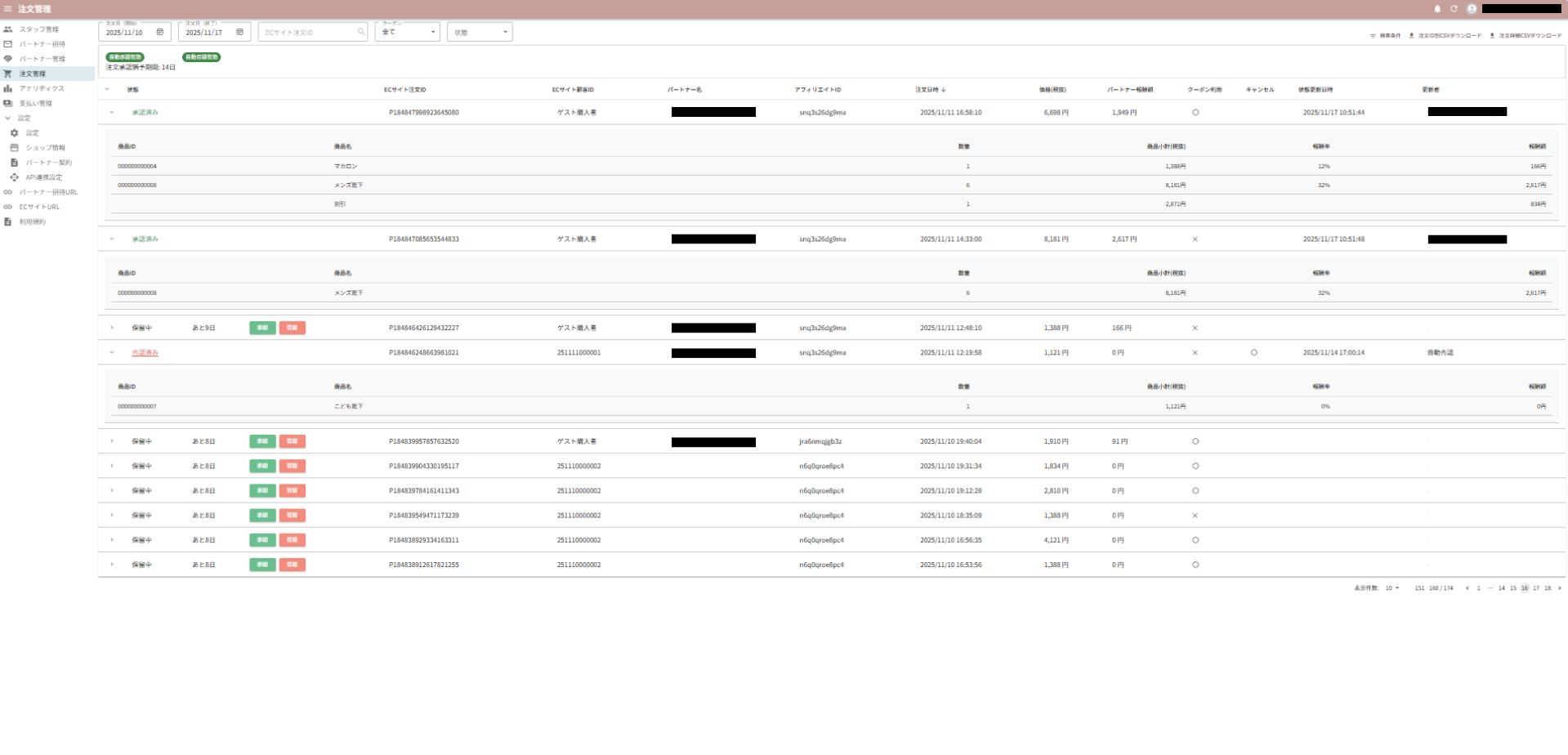Click the refresh icon in header
The width and height of the screenshot is (1568, 755).
(x=1454, y=9)
